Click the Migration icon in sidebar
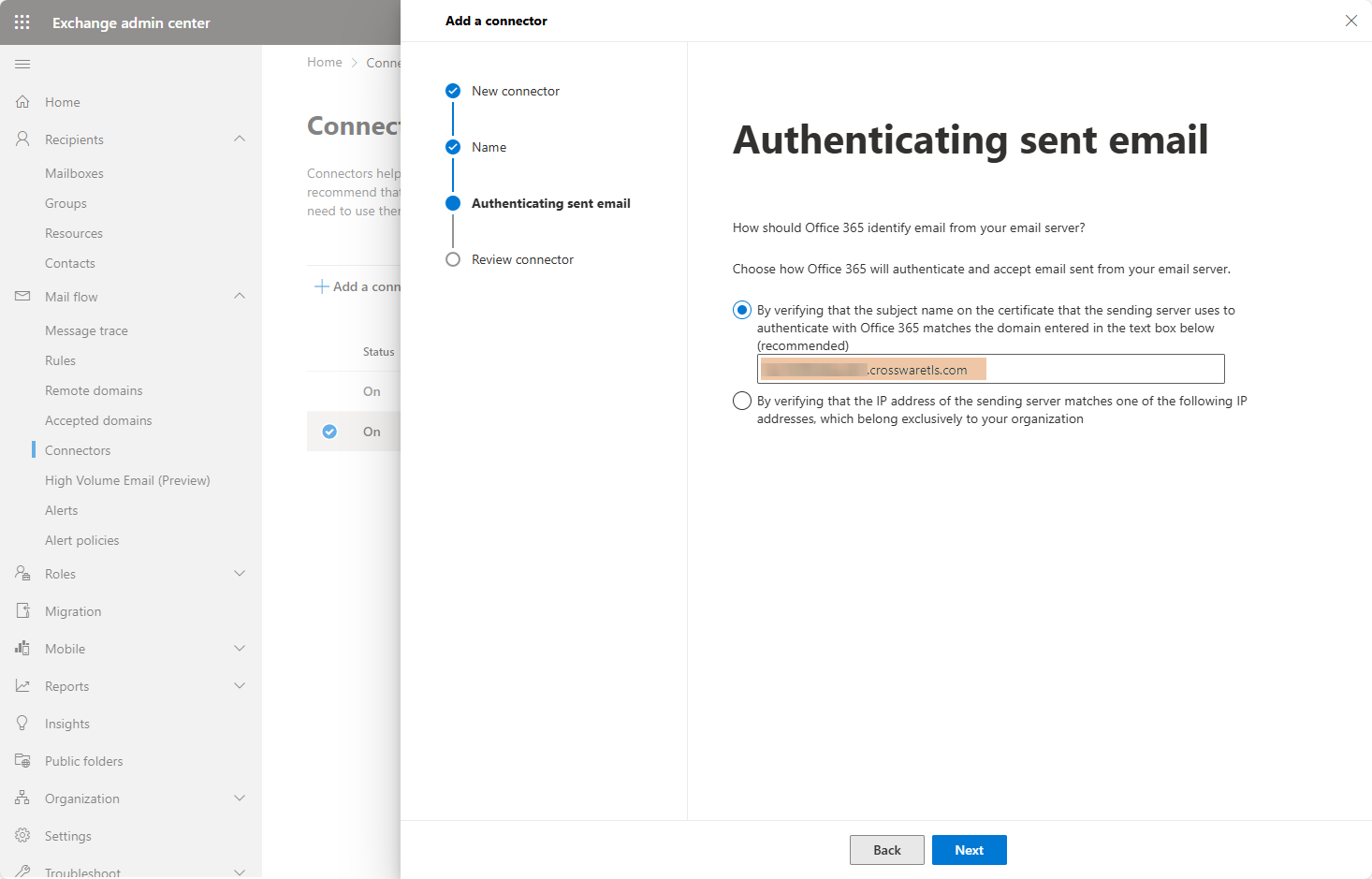 click(22, 611)
